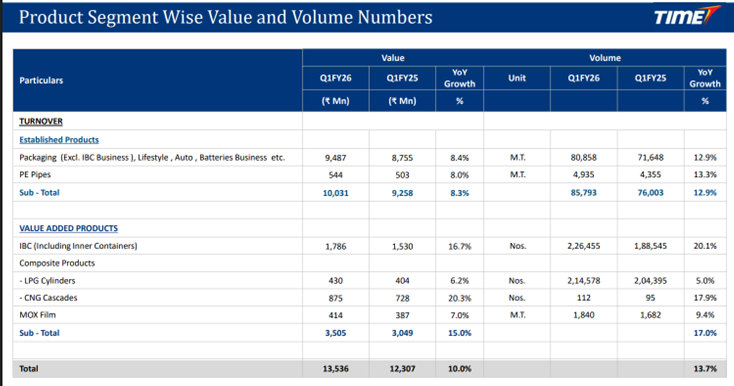
Task: Select the Unit column header
Action: [x=517, y=78]
